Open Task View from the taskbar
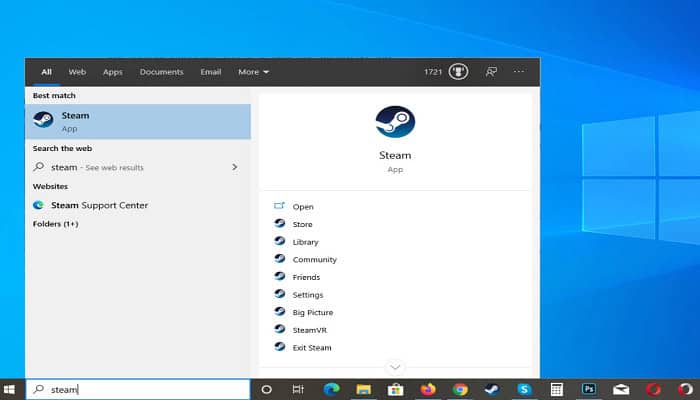Screen dimensions: 700x400 [298, 389]
